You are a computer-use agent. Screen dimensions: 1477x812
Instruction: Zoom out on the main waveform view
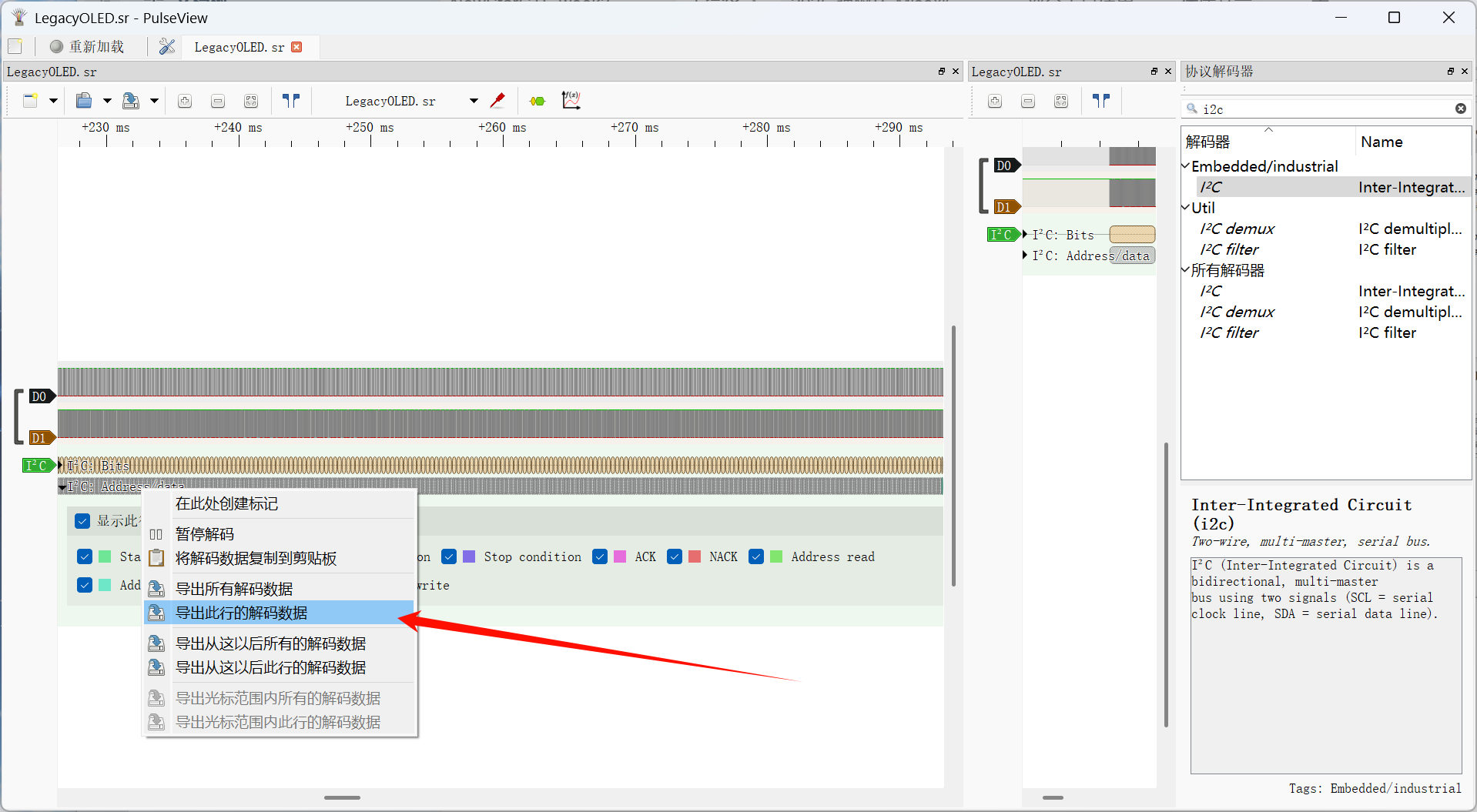218,101
